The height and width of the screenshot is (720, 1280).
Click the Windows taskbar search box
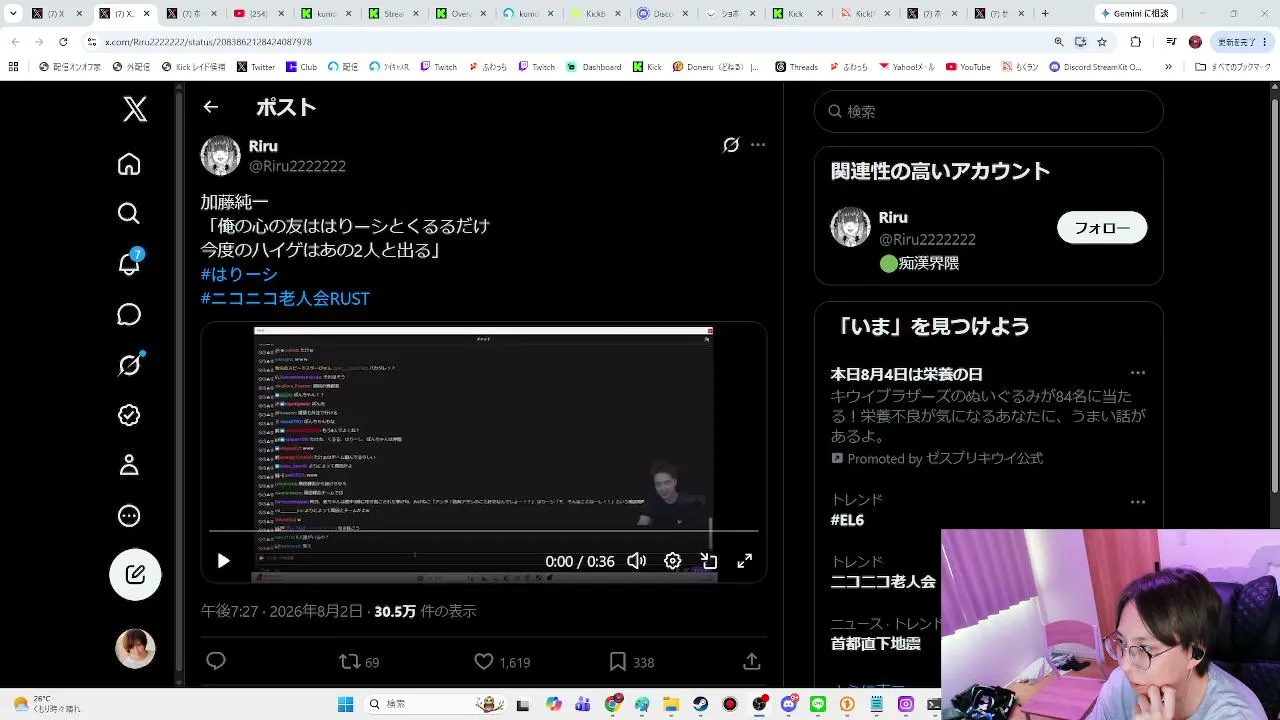point(436,704)
